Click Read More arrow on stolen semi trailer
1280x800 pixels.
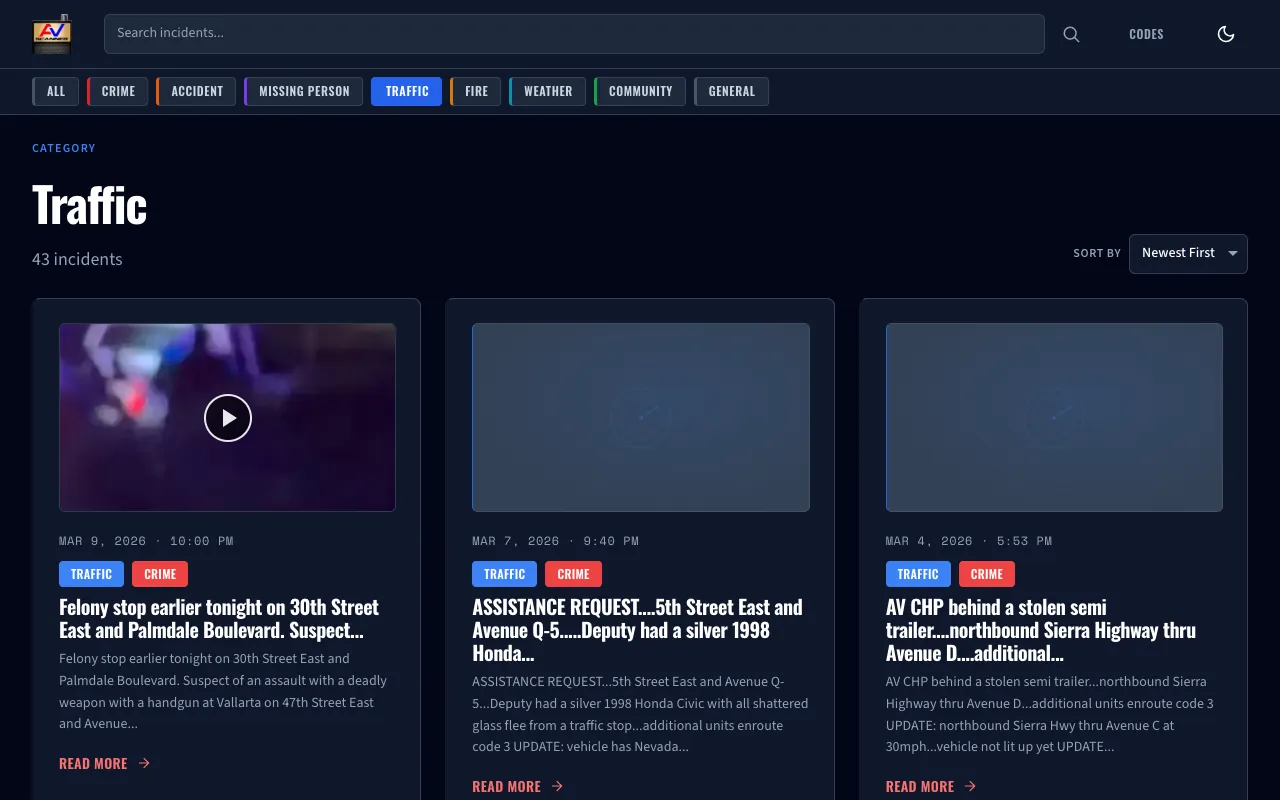[x=970, y=786]
